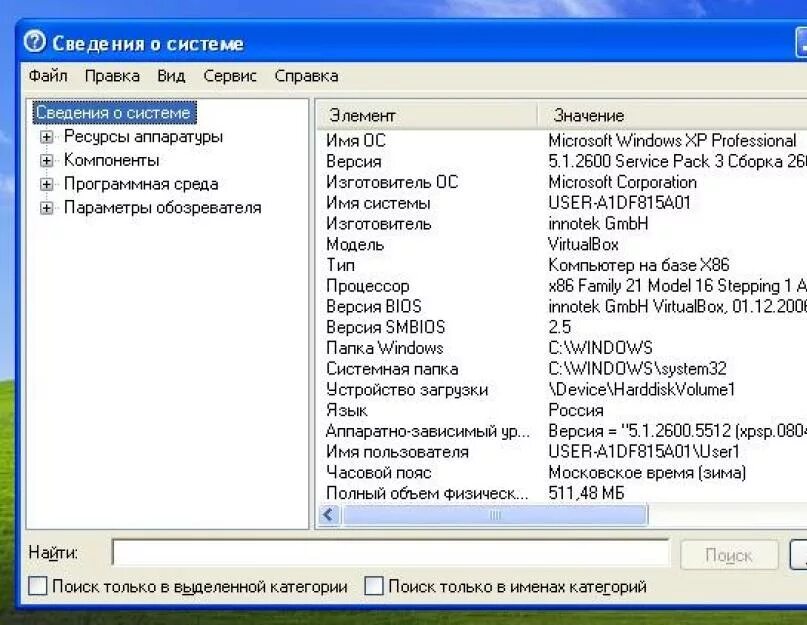Select the Папка Windows row
807x625 pixels.
[x=562, y=348]
